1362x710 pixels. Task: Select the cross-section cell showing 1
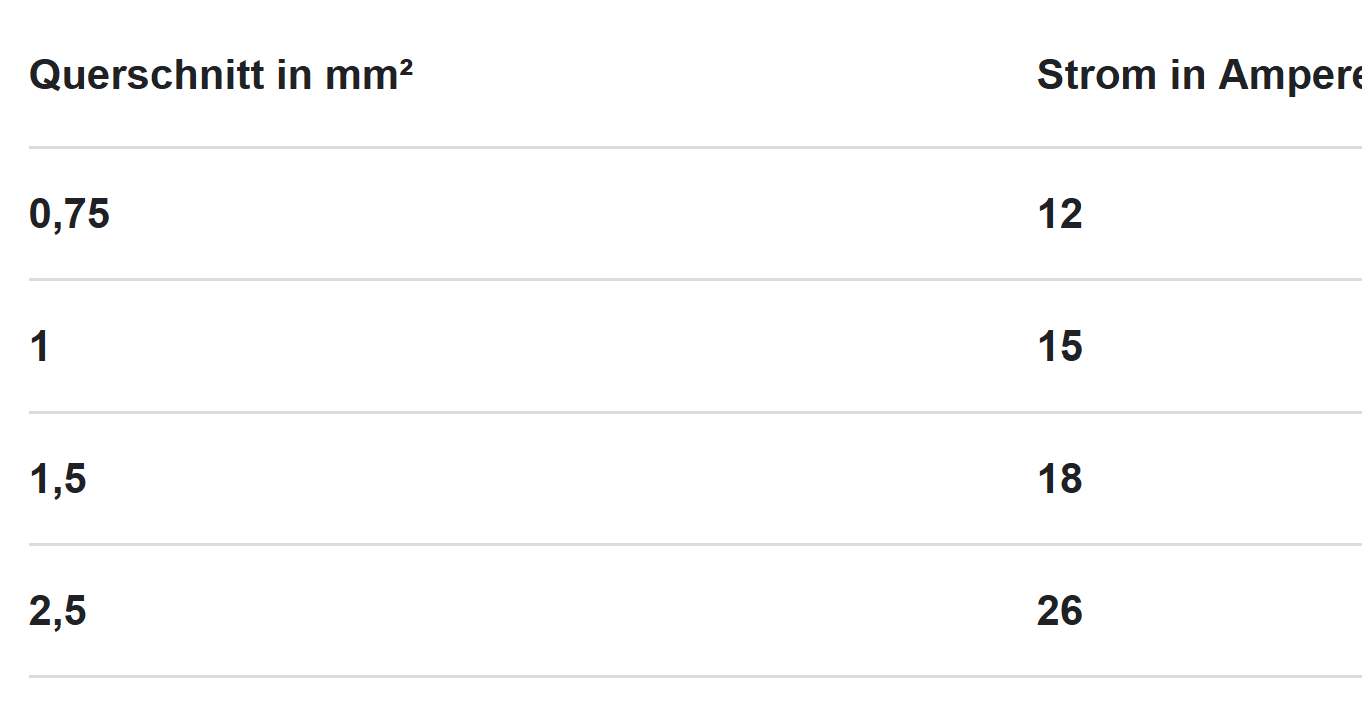39,346
